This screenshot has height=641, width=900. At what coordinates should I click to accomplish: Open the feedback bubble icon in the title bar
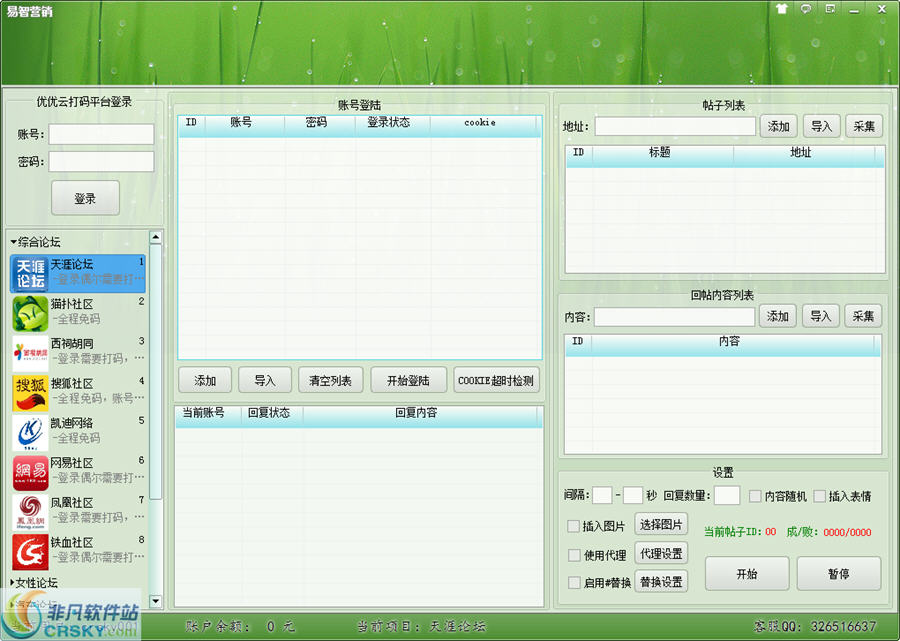click(805, 9)
